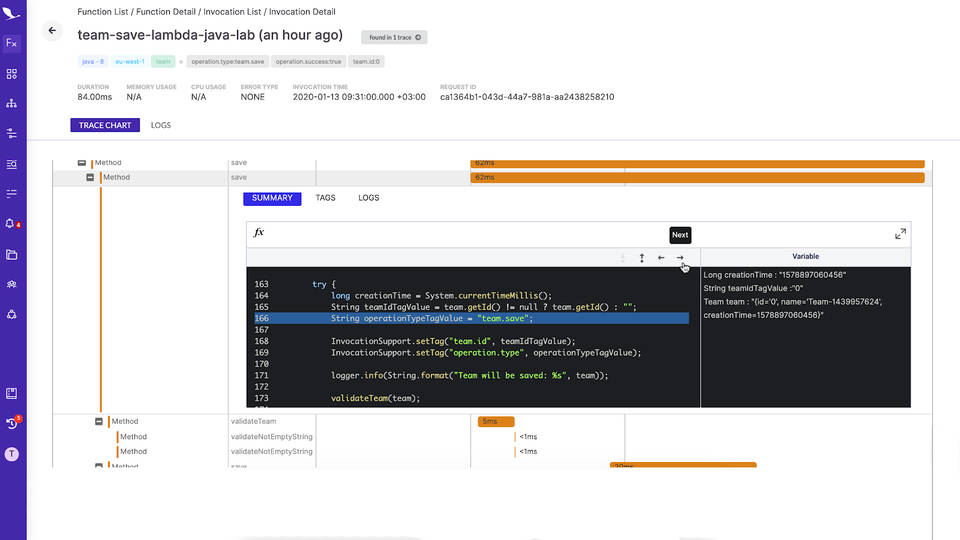This screenshot has width=960, height=540.
Task: Expand the code panel to fullscreen
Action: [x=900, y=234]
